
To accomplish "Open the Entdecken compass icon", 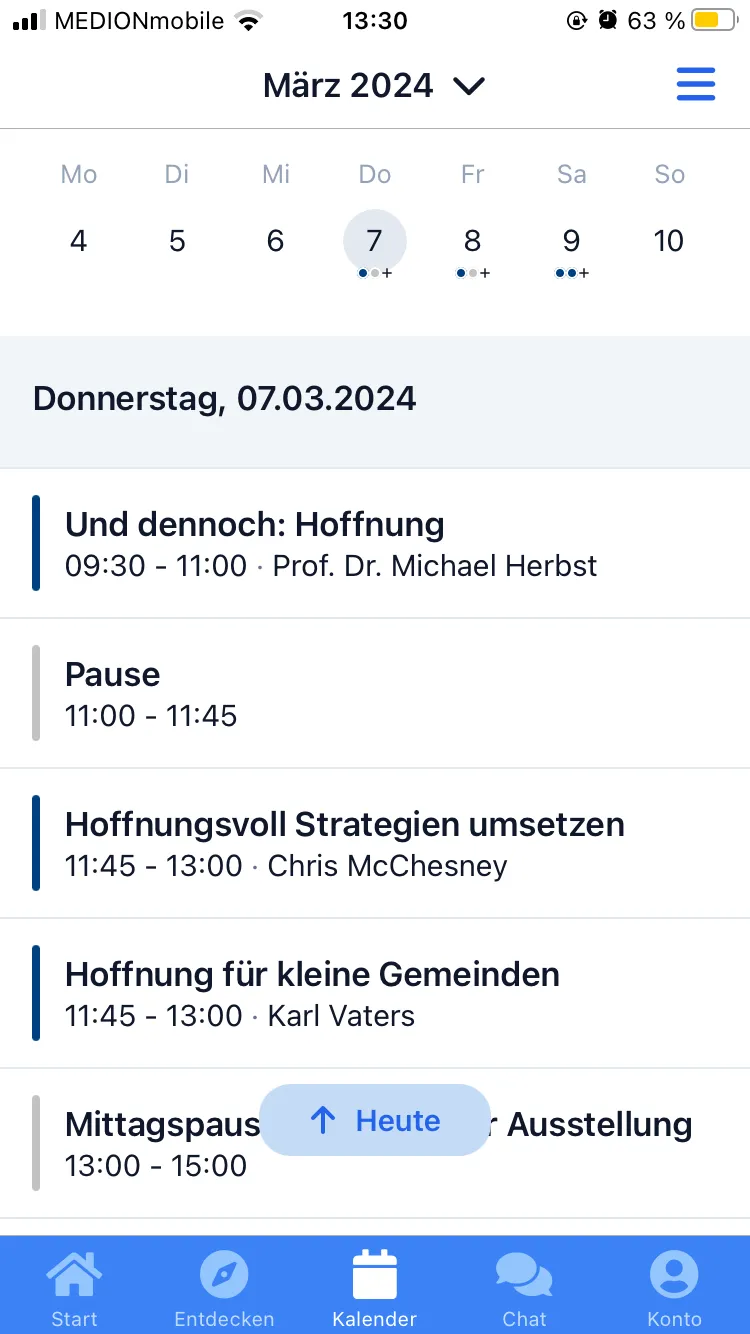I will tap(224, 1277).
